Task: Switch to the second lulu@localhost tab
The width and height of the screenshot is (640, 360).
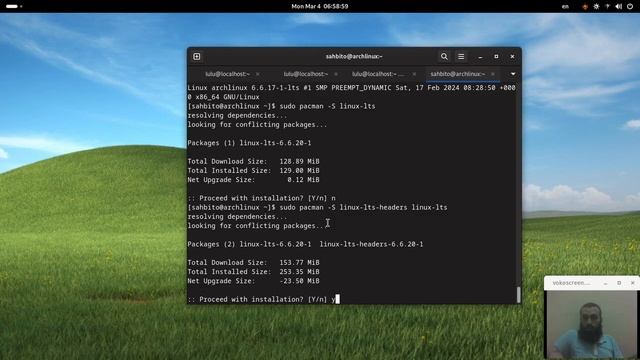Action: click(306, 74)
